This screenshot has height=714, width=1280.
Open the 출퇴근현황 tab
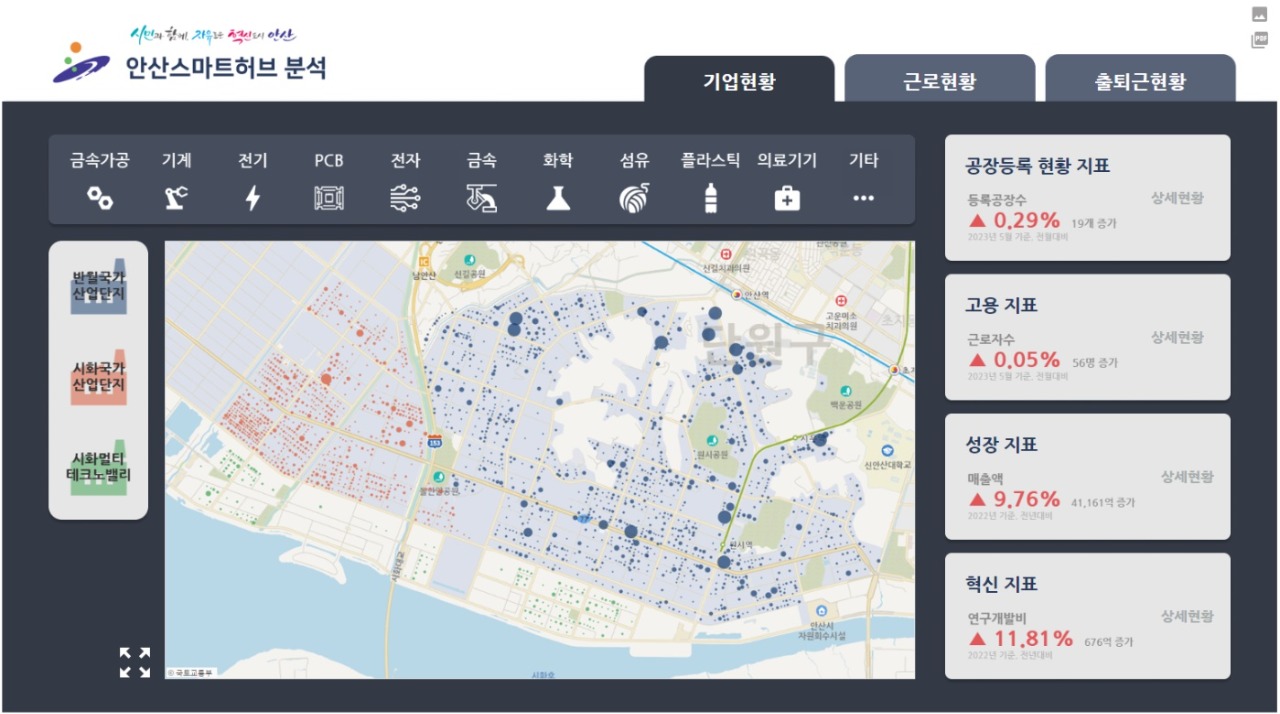coord(1140,81)
